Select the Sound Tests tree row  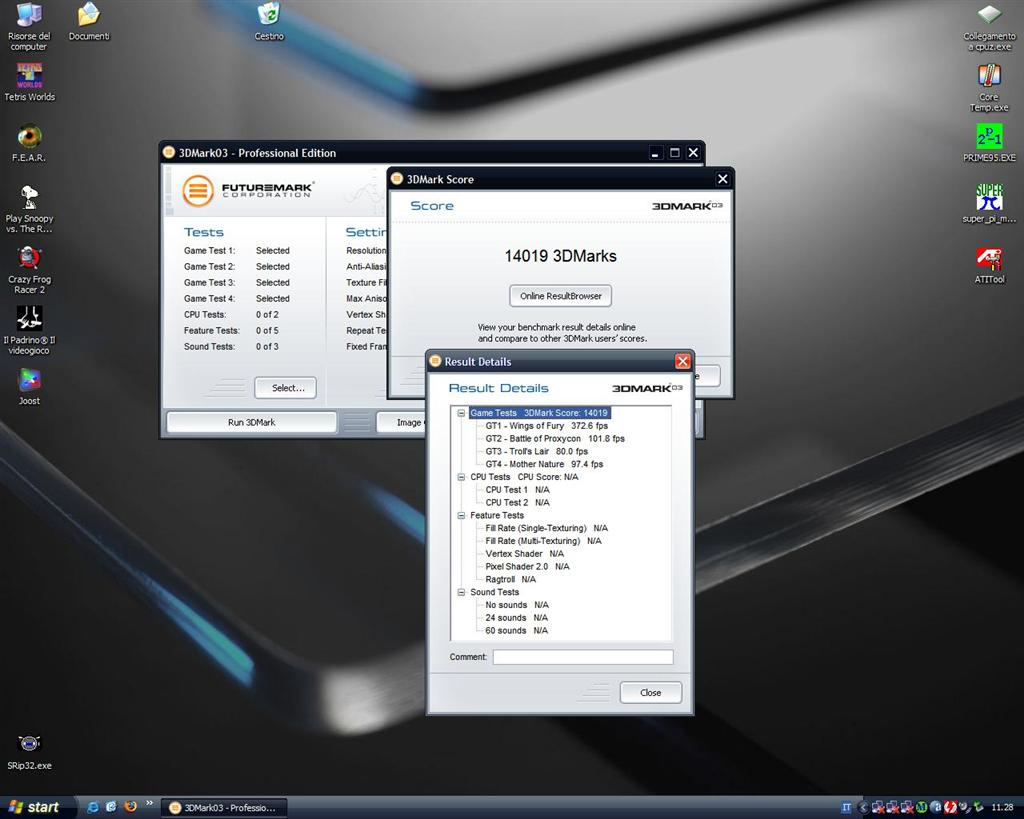coord(494,592)
